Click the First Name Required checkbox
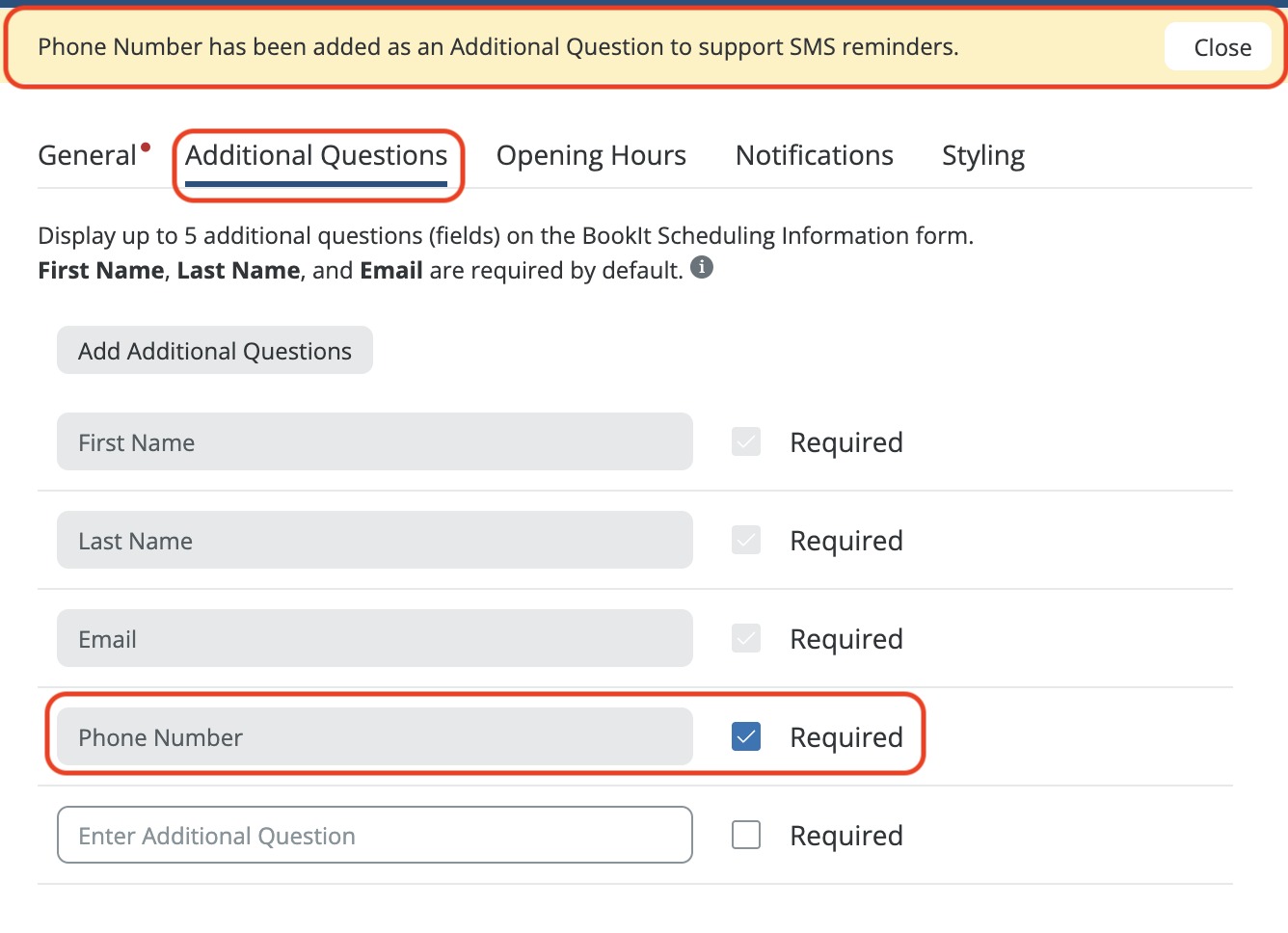This screenshot has width=1288, height=933. 746,442
